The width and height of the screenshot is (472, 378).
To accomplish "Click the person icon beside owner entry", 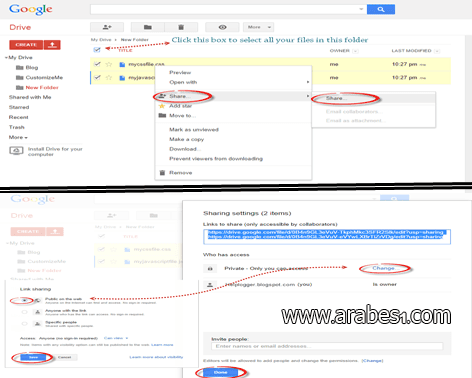I will pyautogui.click(x=210, y=285).
